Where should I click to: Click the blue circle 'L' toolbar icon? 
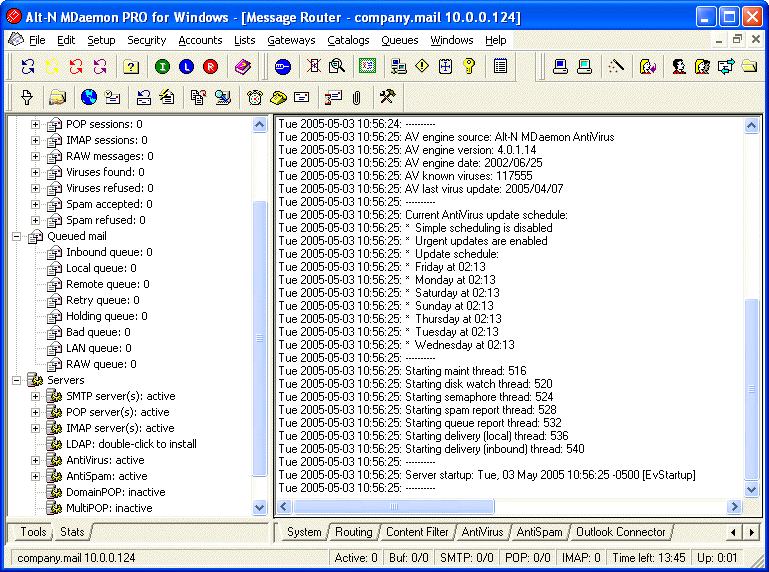(x=186, y=67)
